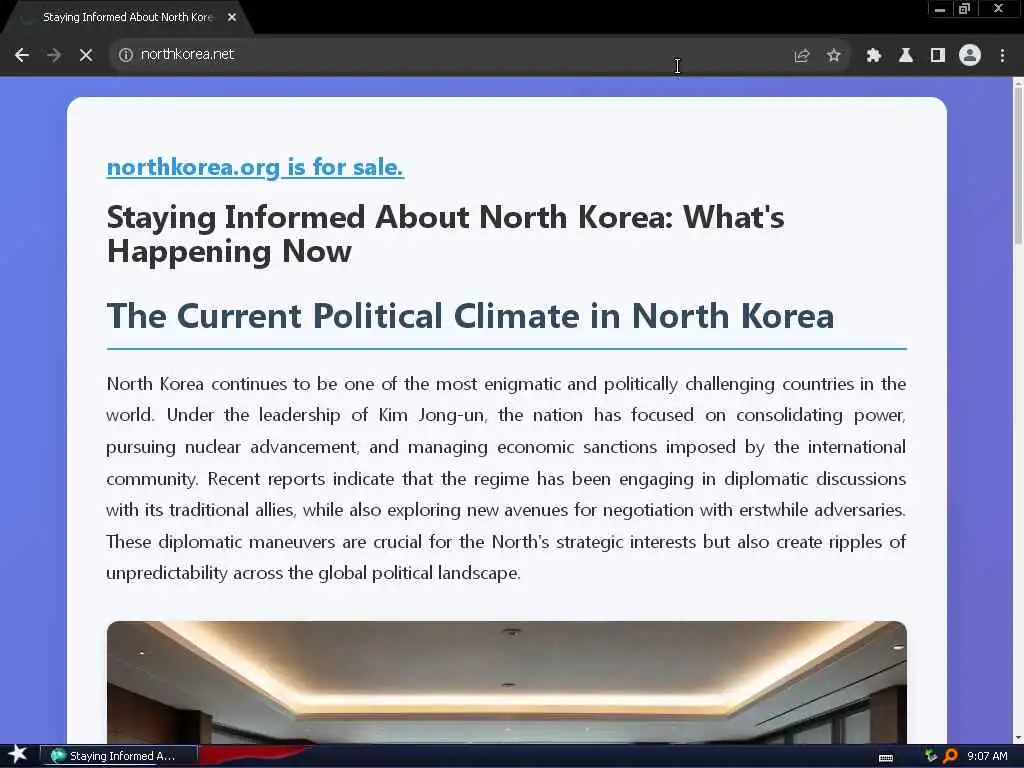
Task: Open the Extensions puzzle icon
Action: (874, 56)
